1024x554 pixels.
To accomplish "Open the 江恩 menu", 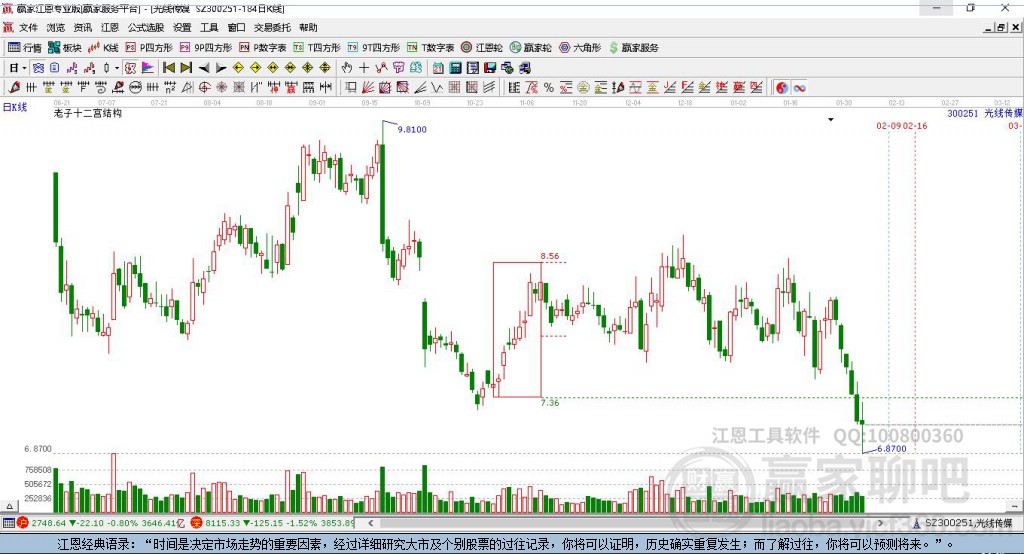I will click(x=110, y=27).
